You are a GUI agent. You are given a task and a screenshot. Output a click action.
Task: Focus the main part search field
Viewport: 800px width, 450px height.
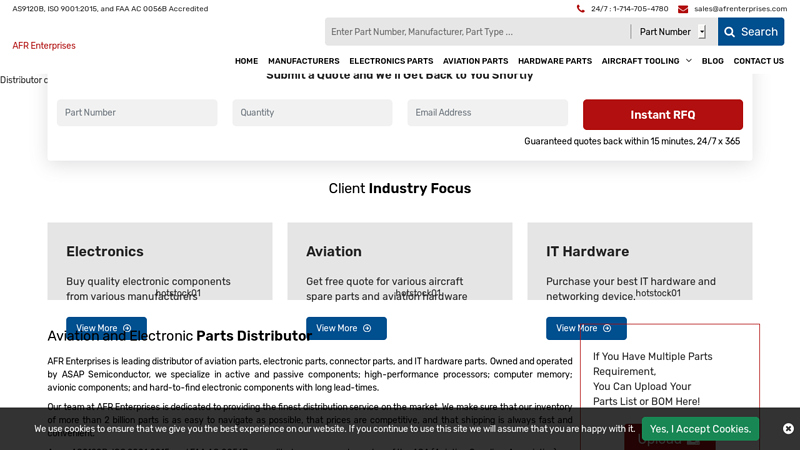coord(478,32)
